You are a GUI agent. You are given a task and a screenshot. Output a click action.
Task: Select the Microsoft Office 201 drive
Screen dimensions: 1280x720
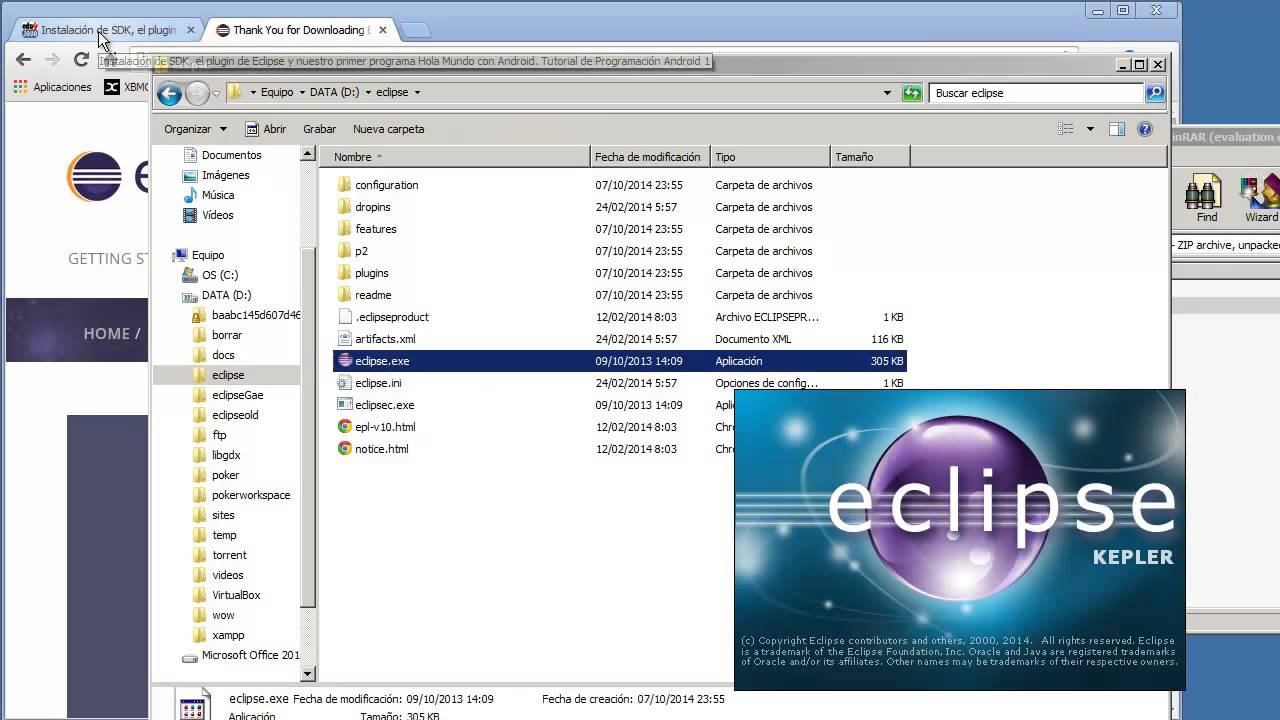[241, 655]
